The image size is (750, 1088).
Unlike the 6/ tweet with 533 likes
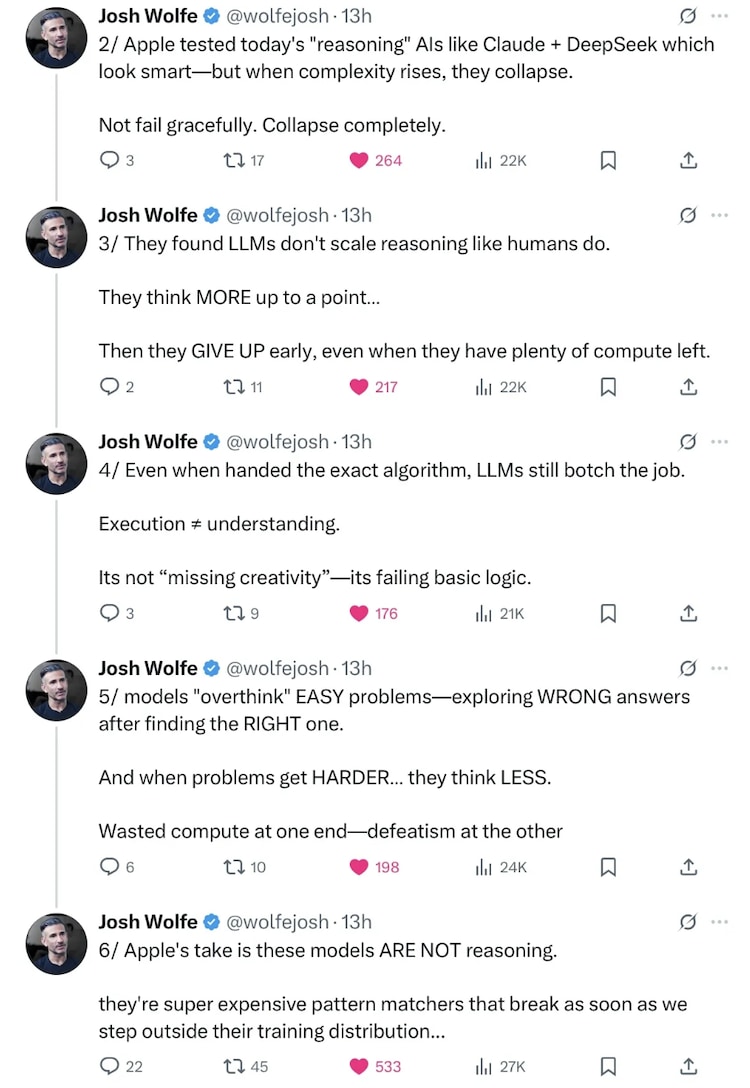(359, 1066)
